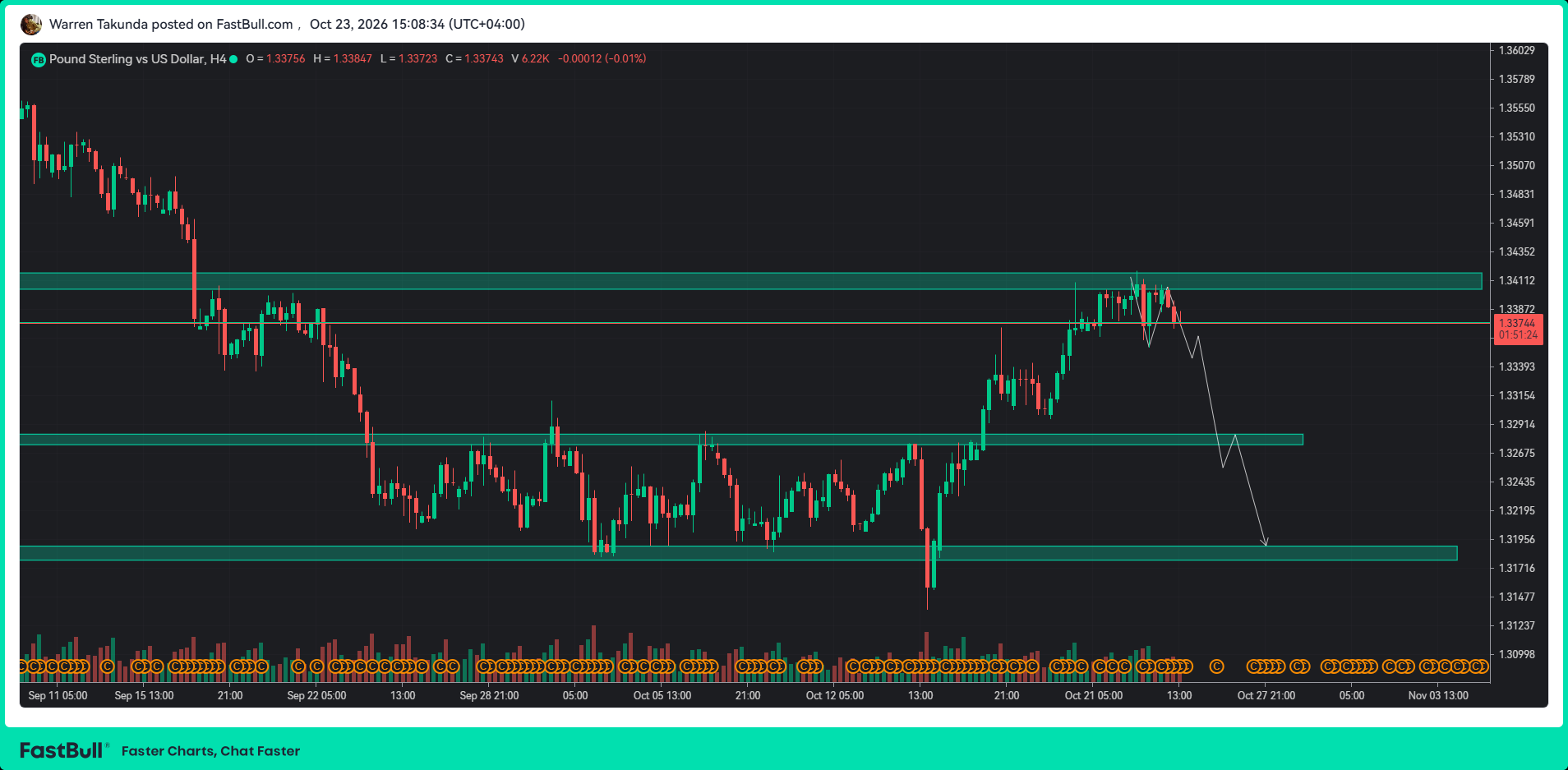Viewport: 1568px width, 770px height.
Task: Click the post timestamp 'Oct 23, 2026 15:08:34'
Action: click(x=376, y=24)
